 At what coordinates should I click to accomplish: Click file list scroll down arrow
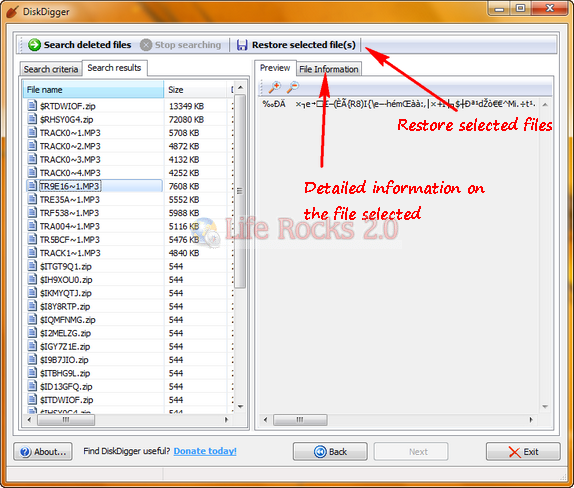click(x=240, y=406)
